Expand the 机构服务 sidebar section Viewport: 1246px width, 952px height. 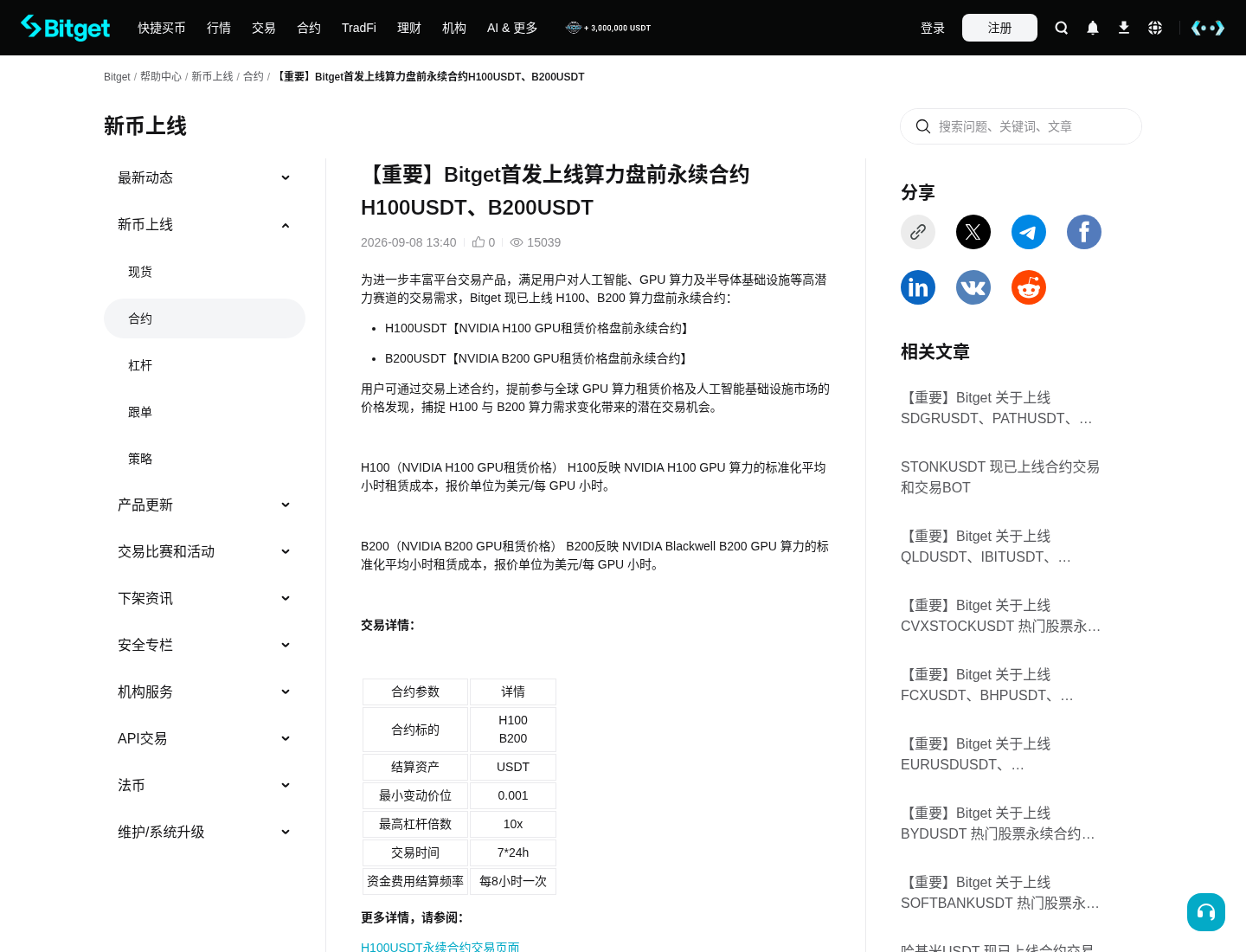pos(204,691)
